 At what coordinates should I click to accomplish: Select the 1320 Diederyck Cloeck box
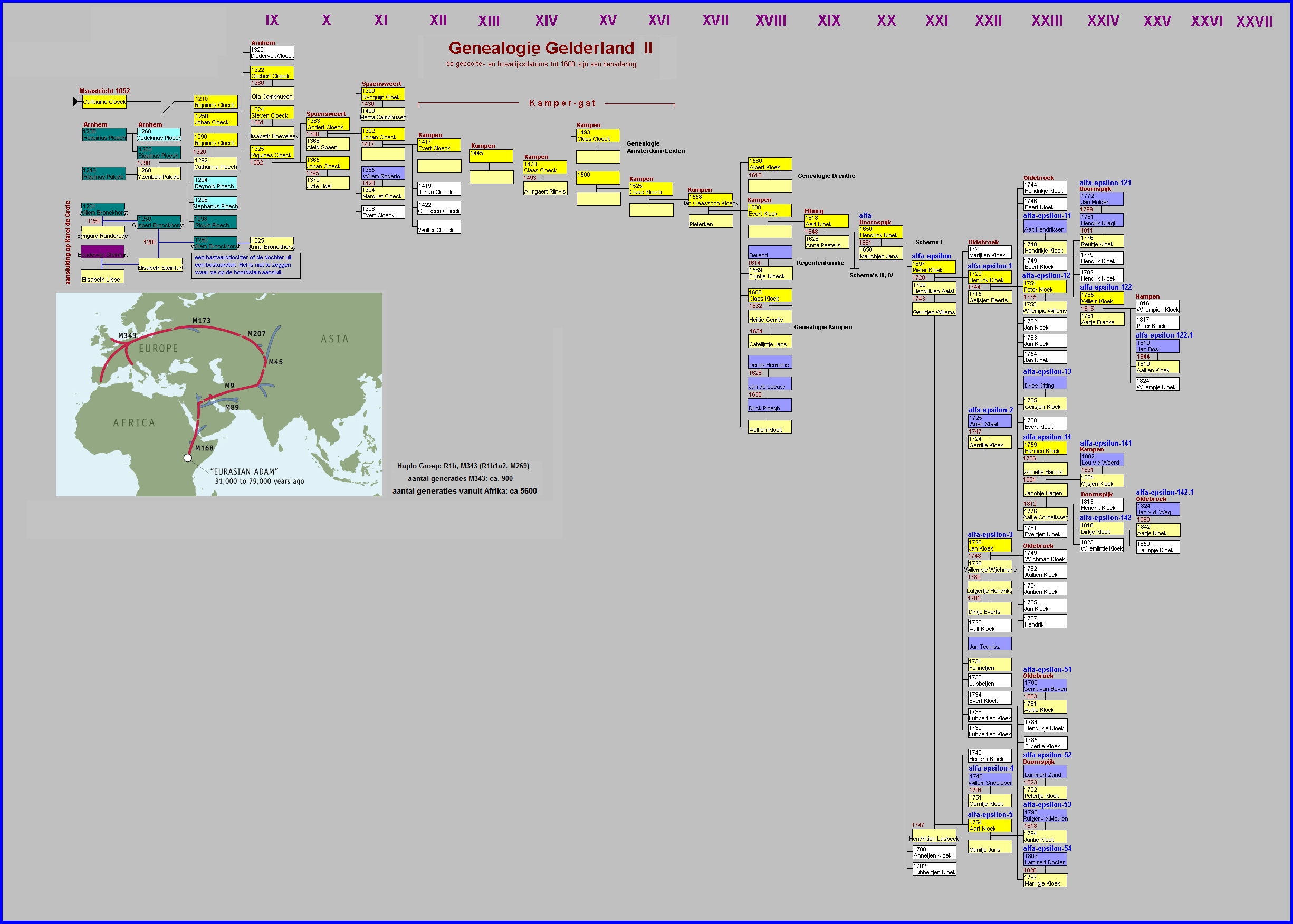(x=272, y=53)
